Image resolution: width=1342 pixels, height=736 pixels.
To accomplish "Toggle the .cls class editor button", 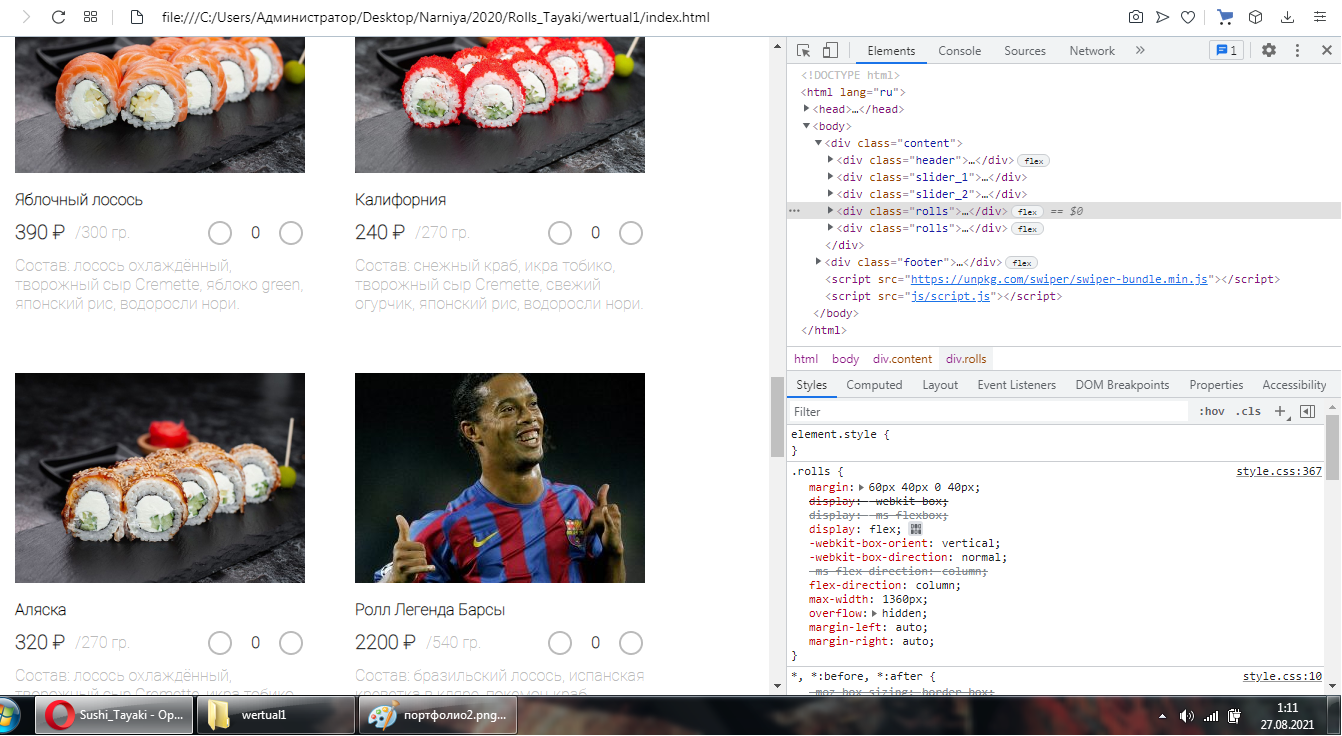I will point(1248,411).
